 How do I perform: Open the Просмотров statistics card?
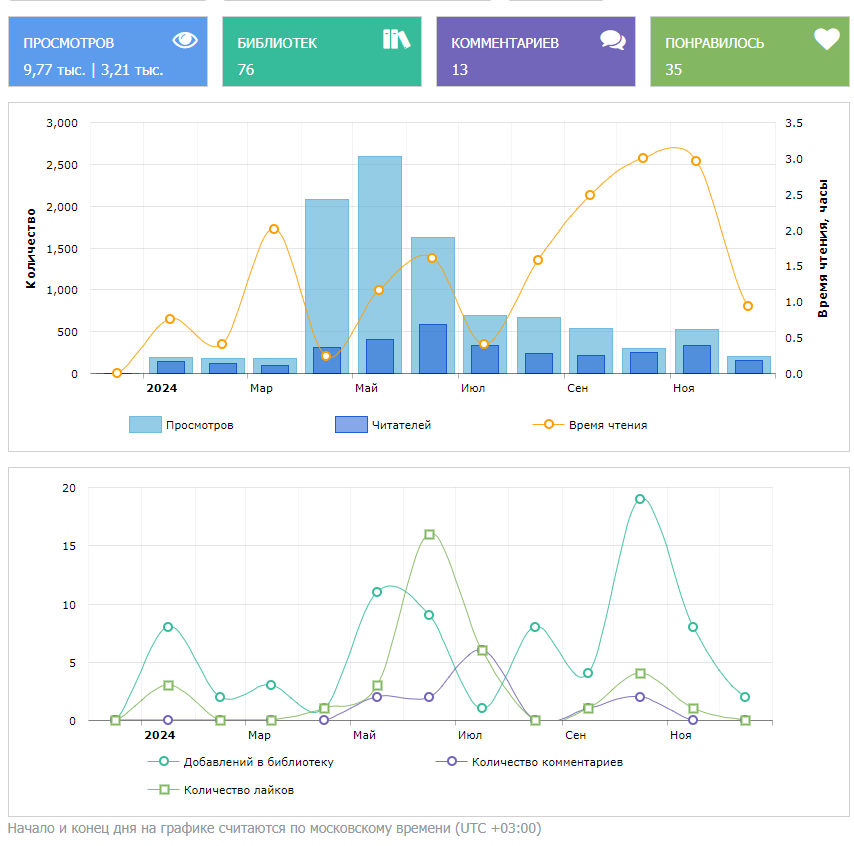coord(108,51)
